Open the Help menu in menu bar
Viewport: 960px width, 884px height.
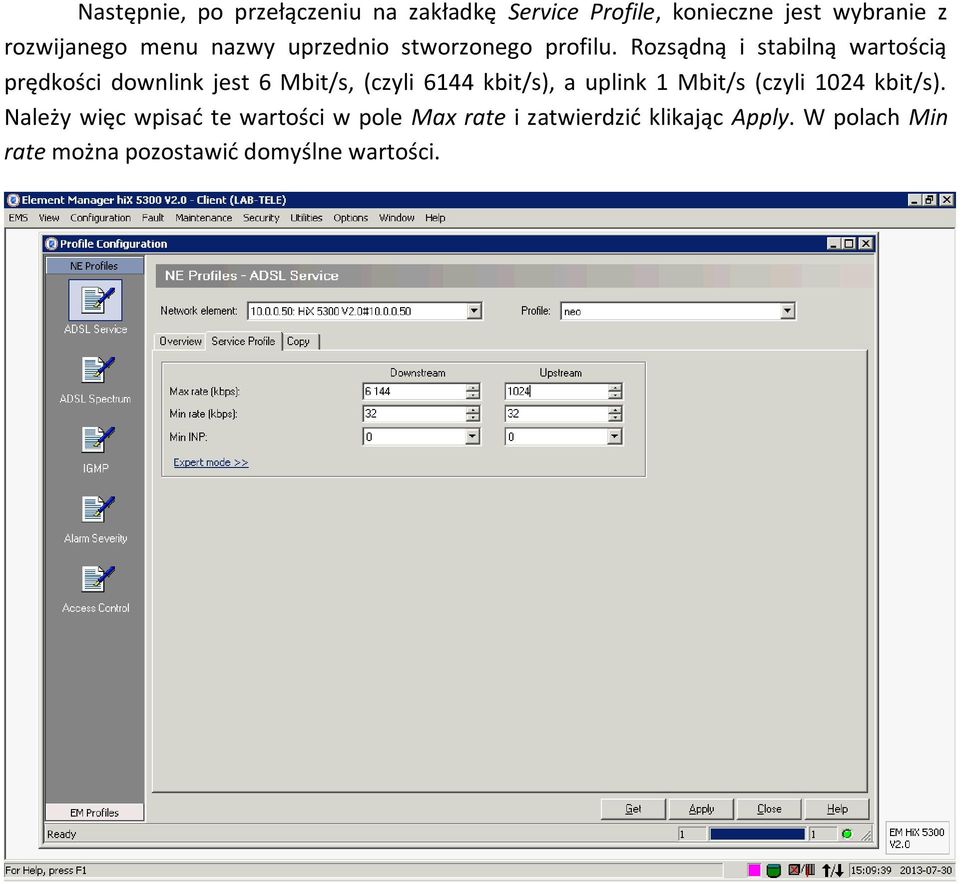tap(435, 218)
